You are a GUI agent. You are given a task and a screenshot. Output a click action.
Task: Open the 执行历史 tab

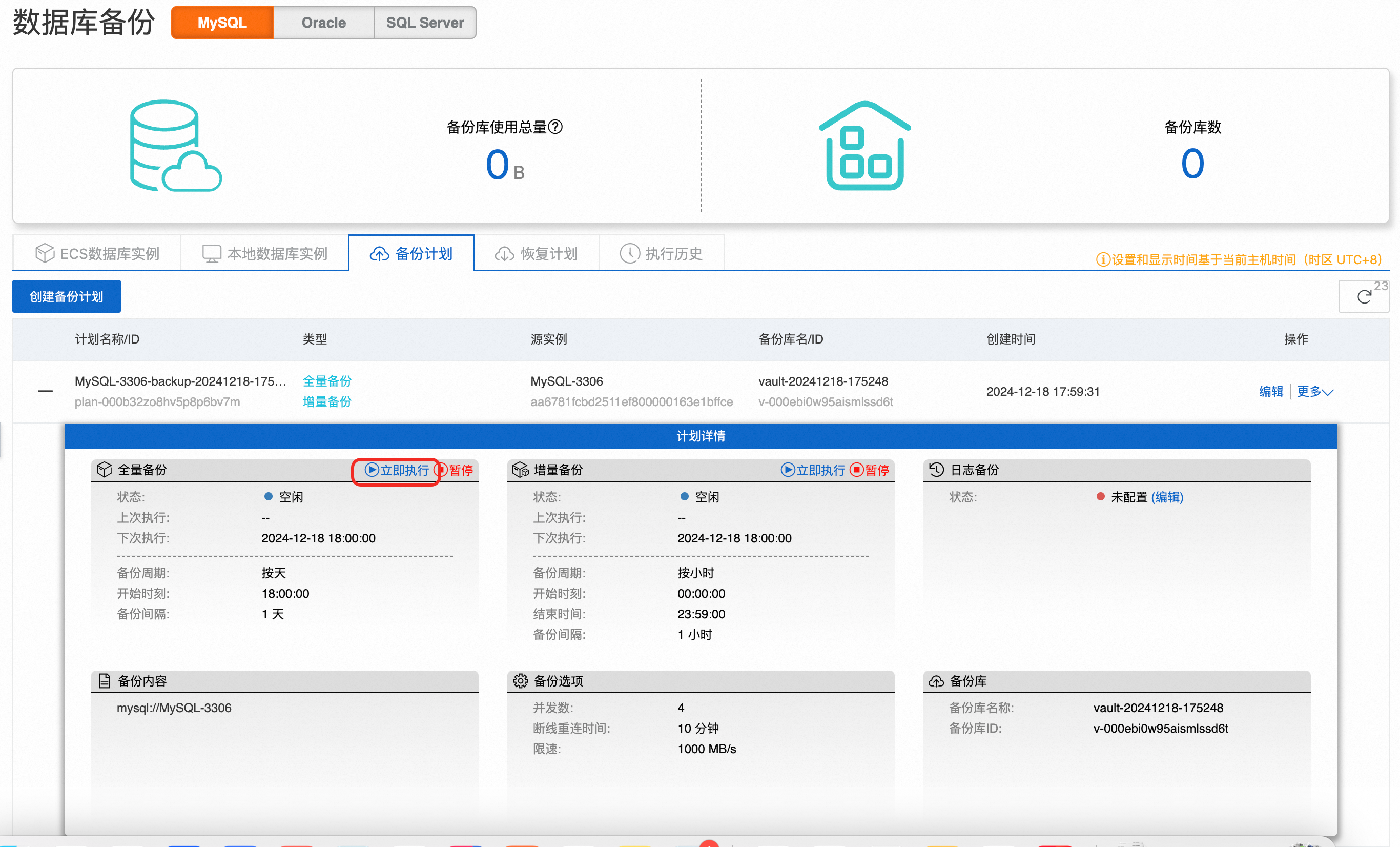pos(662,253)
